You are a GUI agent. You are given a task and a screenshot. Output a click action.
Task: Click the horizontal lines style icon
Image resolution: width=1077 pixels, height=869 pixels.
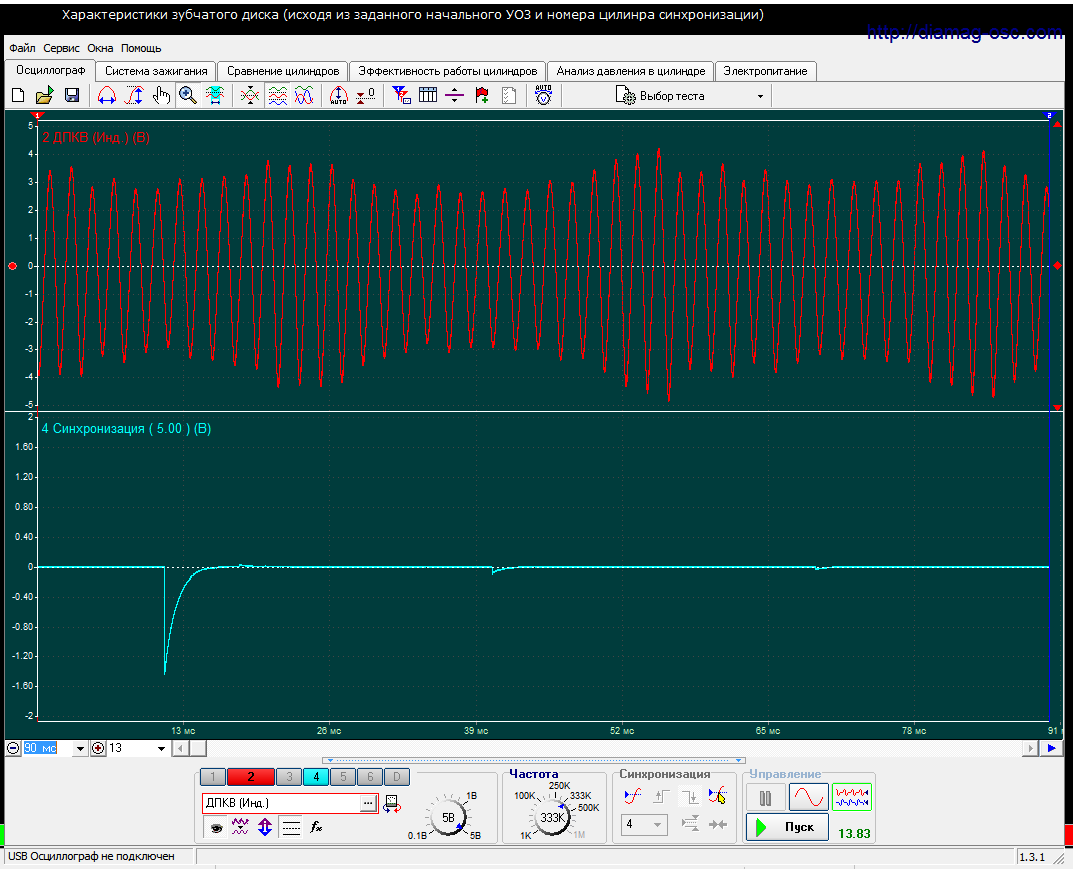(x=291, y=827)
